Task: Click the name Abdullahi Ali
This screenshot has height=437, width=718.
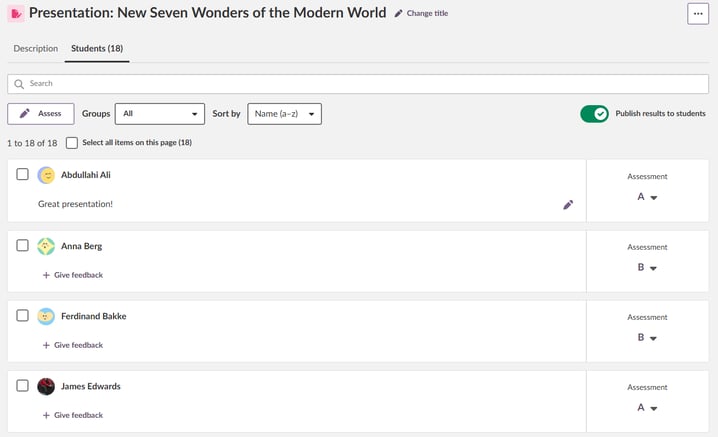Action: point(86,175)
